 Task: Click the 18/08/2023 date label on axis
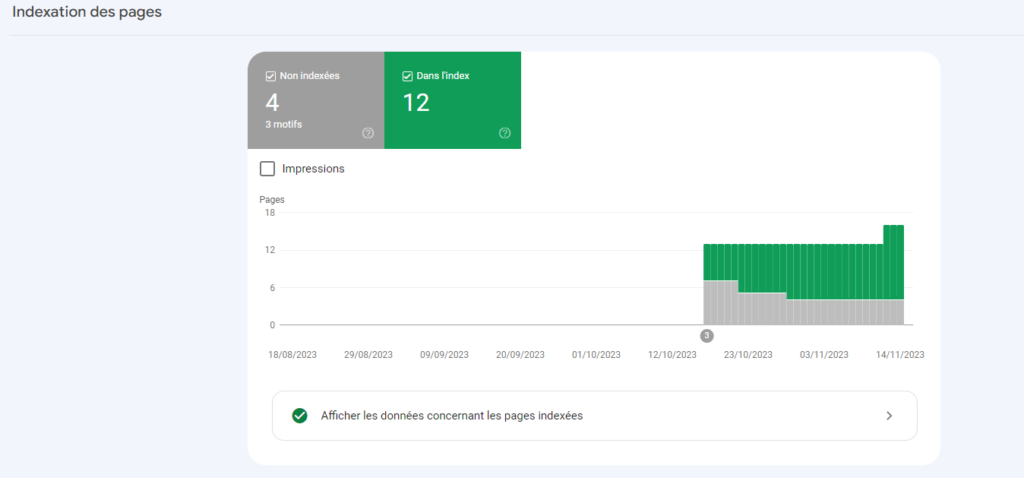click(293, 355)
